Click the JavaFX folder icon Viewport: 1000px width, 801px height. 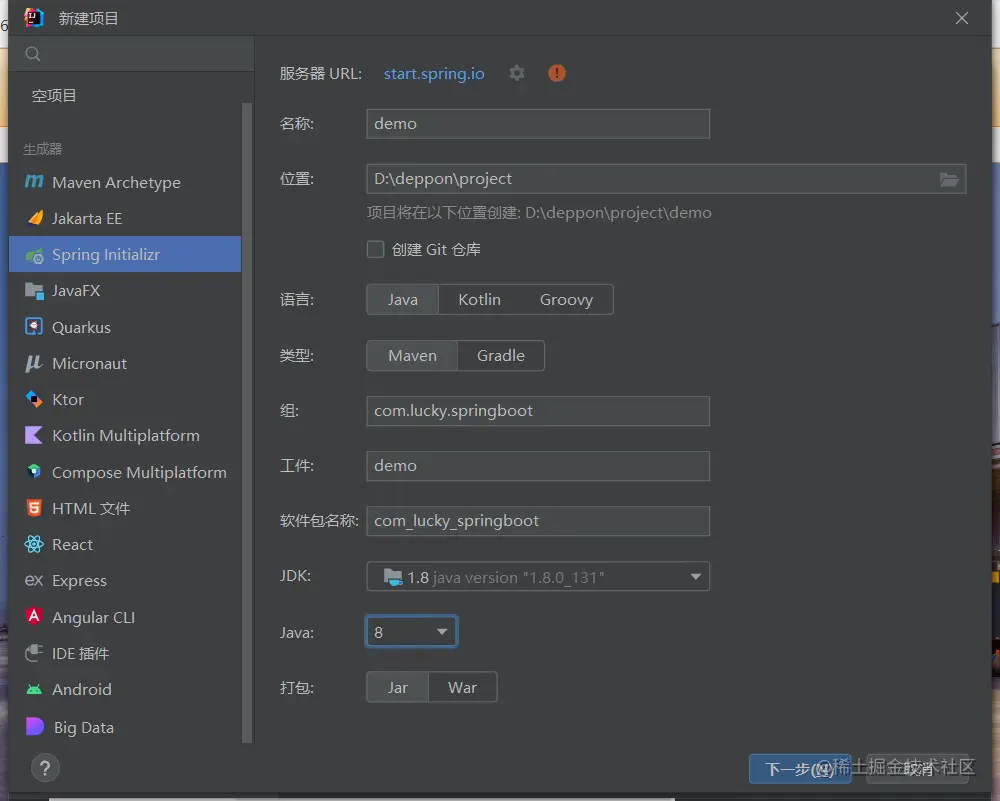pyautogui.click(x=34, y=291)
